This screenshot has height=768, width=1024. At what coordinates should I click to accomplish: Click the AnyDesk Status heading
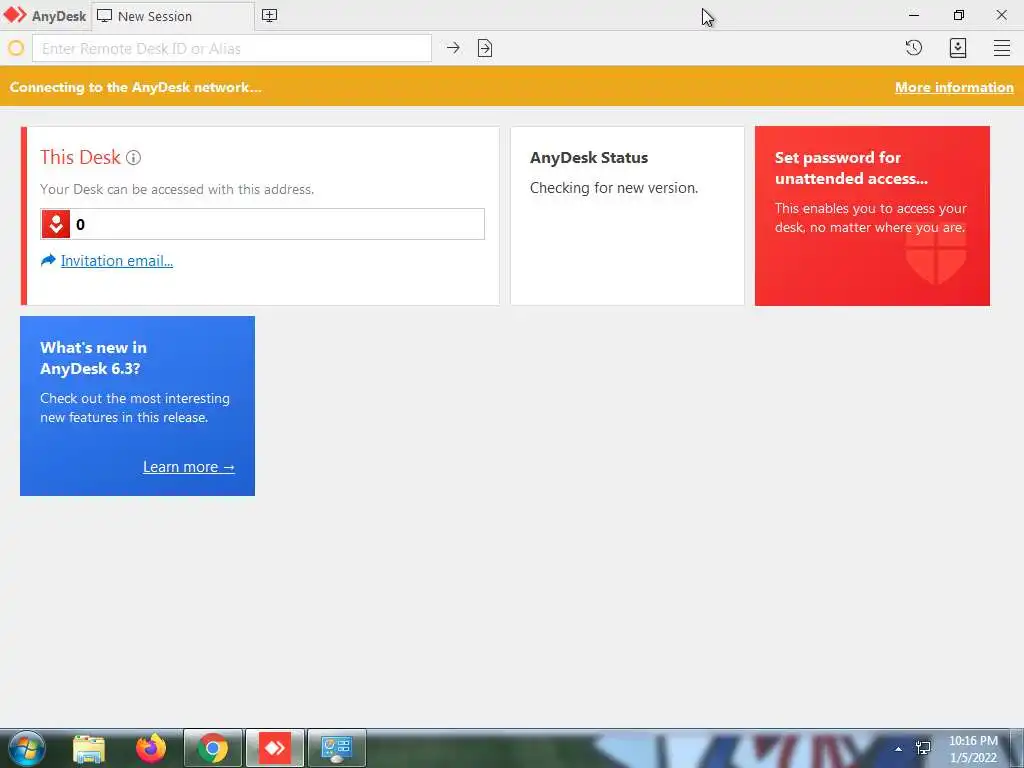click(x=589, y=157)
